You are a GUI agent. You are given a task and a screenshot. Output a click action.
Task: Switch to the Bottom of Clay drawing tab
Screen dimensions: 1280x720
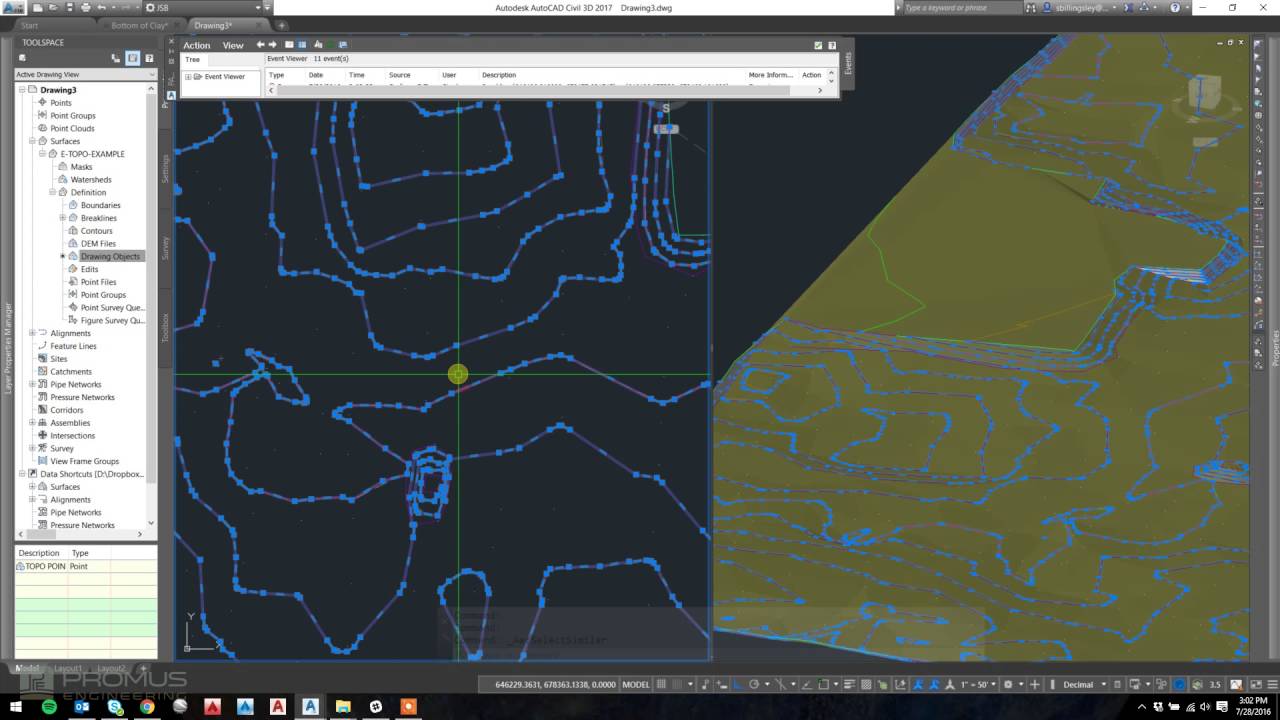(x=139, y=25)
